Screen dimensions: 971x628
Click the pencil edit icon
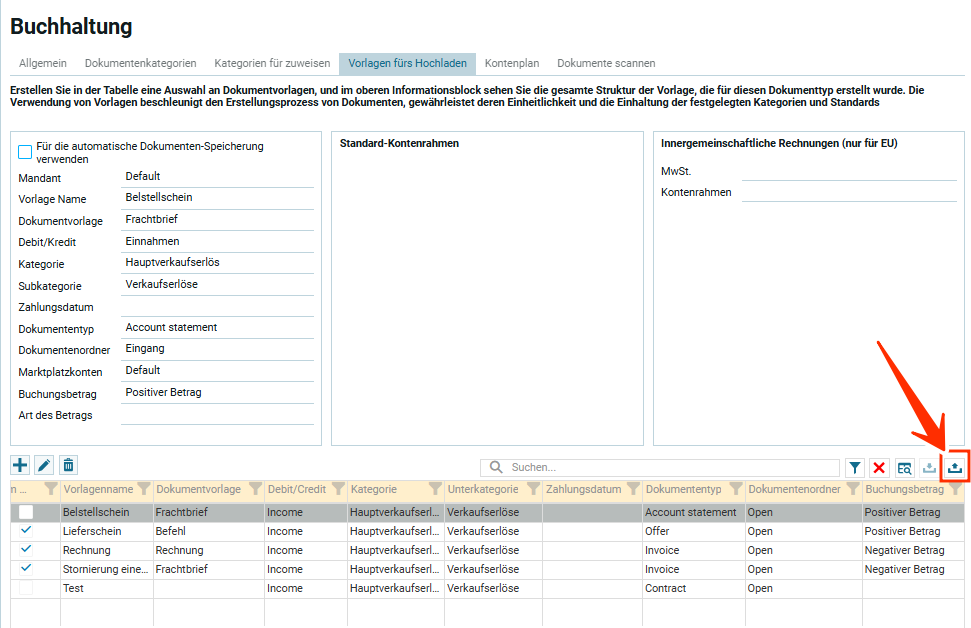[x=44, y=465]
